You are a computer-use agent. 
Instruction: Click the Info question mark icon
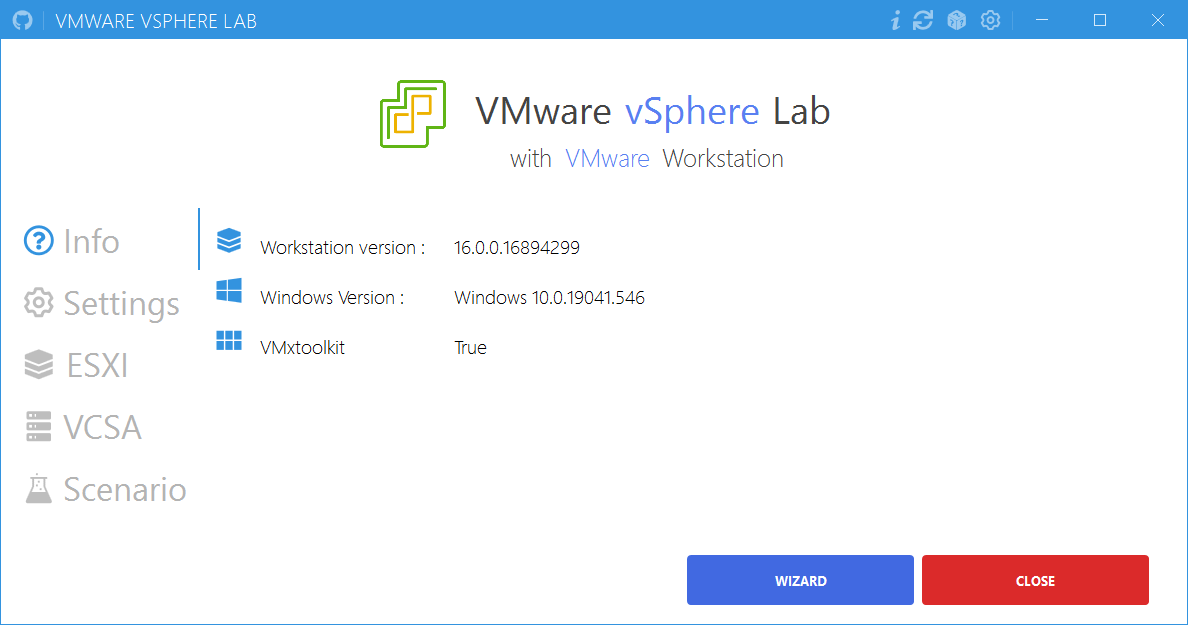(x=39, y=241)
